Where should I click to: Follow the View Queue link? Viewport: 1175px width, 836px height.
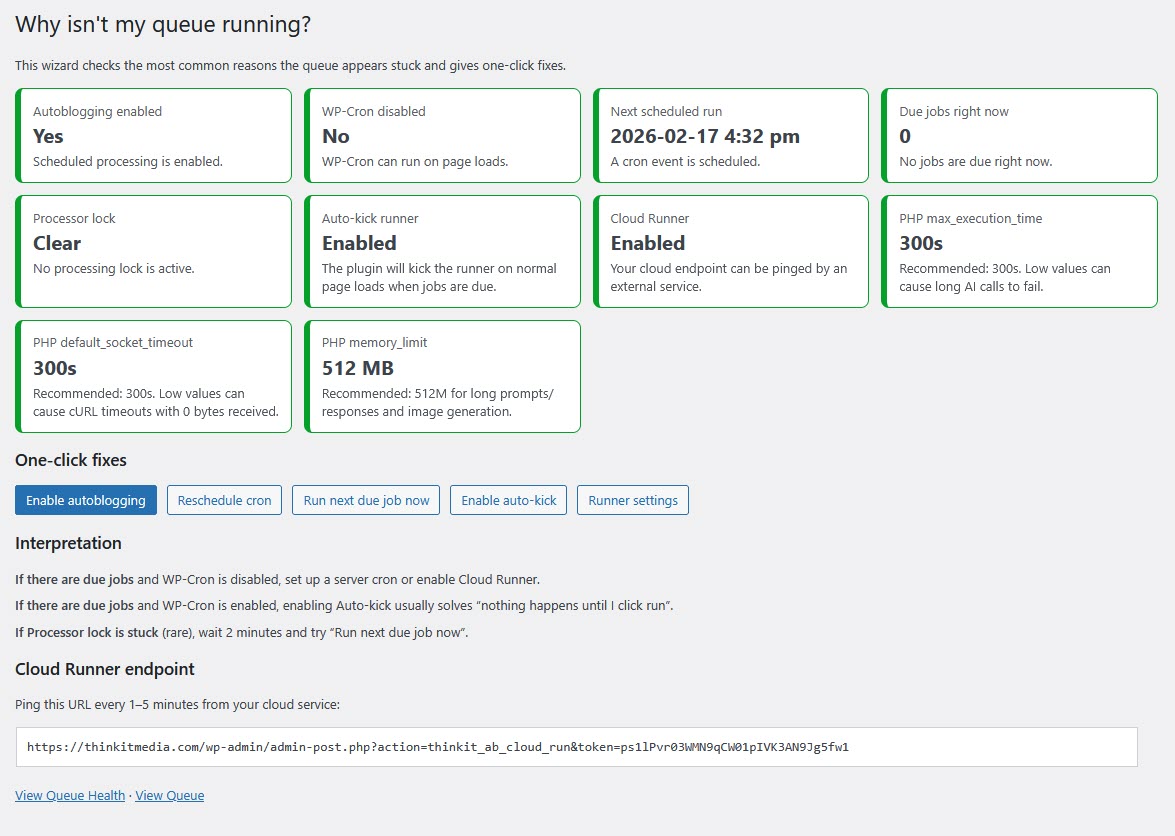click(x=169, y=795)
